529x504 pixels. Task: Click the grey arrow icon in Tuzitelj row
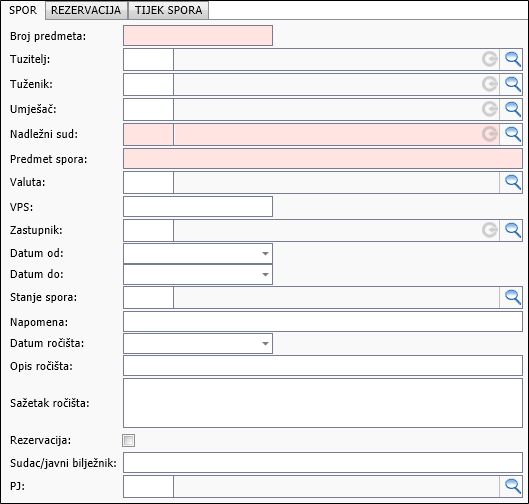[490, 59]
